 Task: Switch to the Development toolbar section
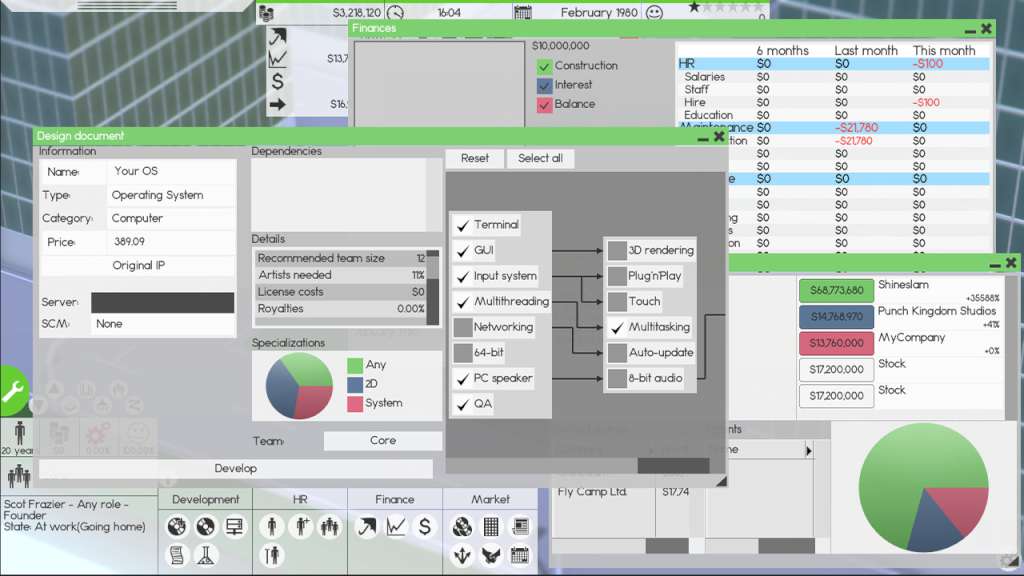205,499
